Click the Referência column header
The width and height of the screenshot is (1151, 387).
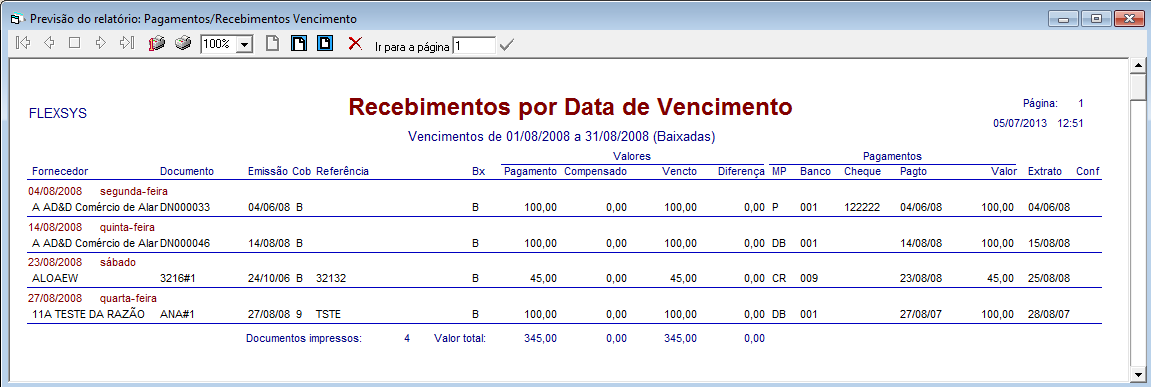[x=343, y=171]
